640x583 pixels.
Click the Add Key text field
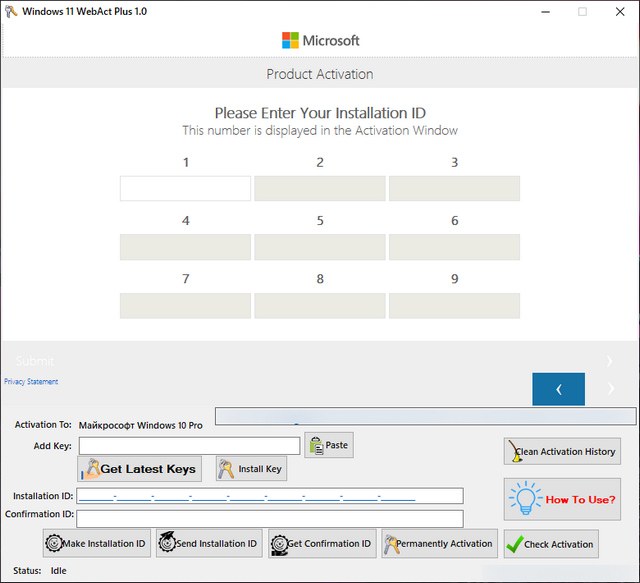pos(189,446)
